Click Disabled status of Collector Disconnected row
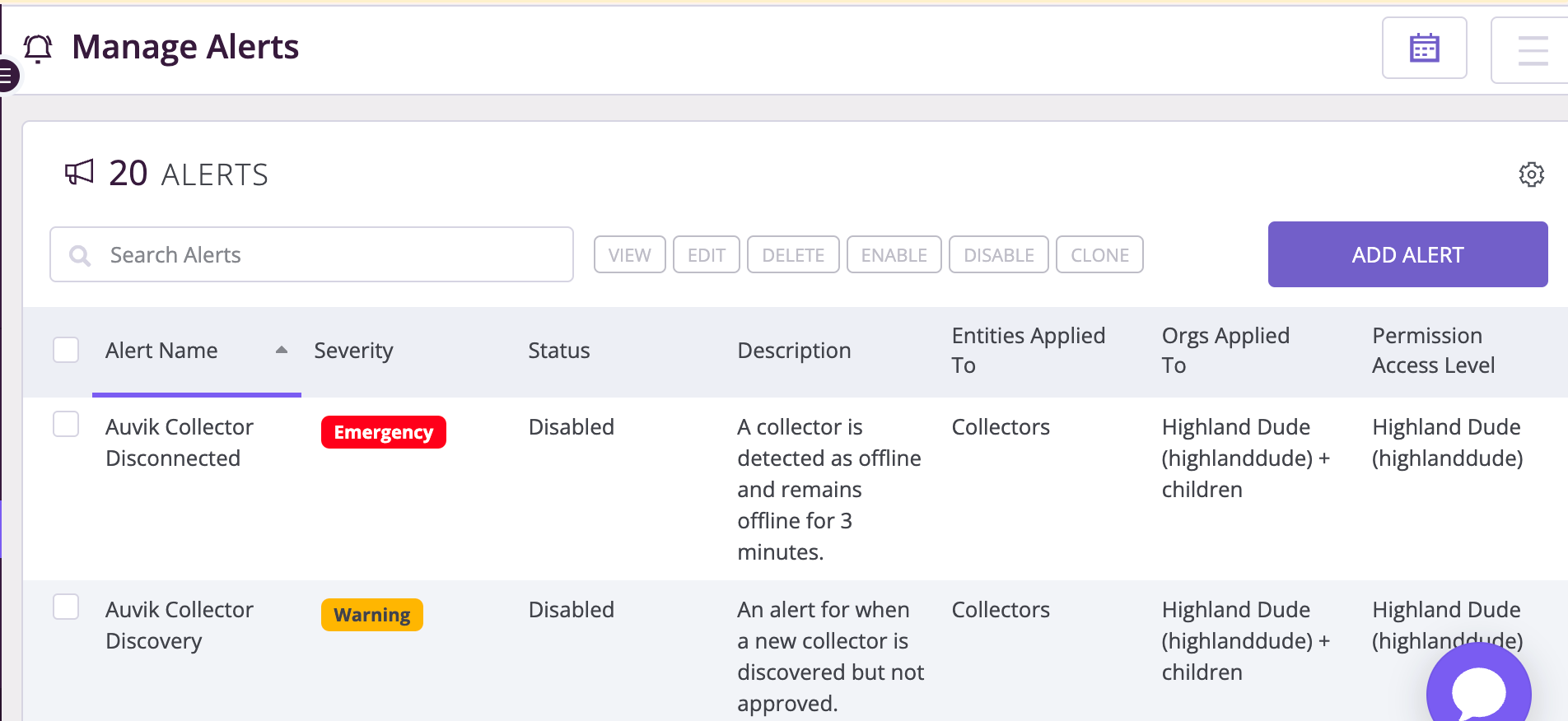The image size is (1568, 721). coord(572,427)
